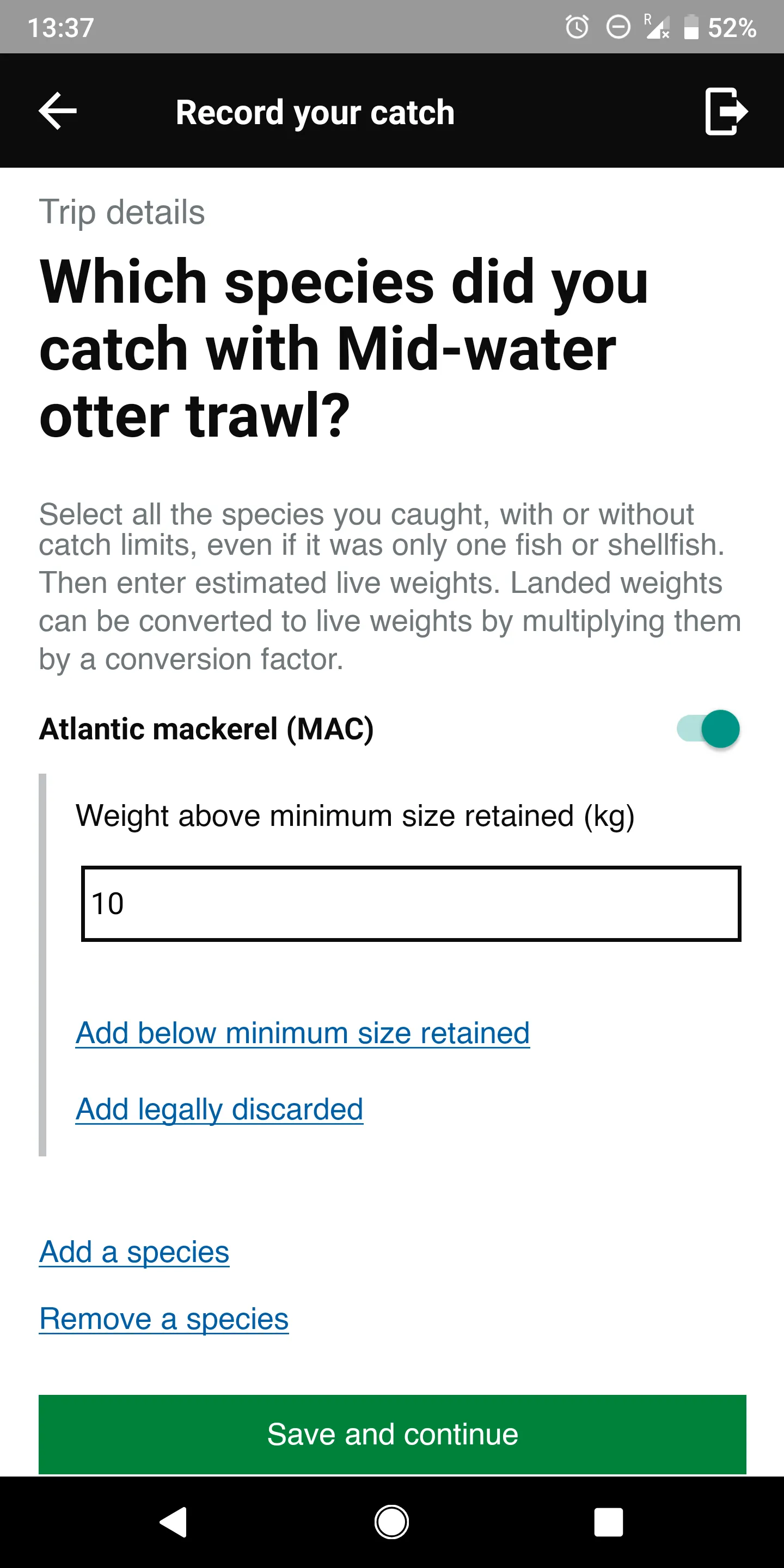Tap the Android home circle button
The image size is (784, 1568).
(391, 1522)
